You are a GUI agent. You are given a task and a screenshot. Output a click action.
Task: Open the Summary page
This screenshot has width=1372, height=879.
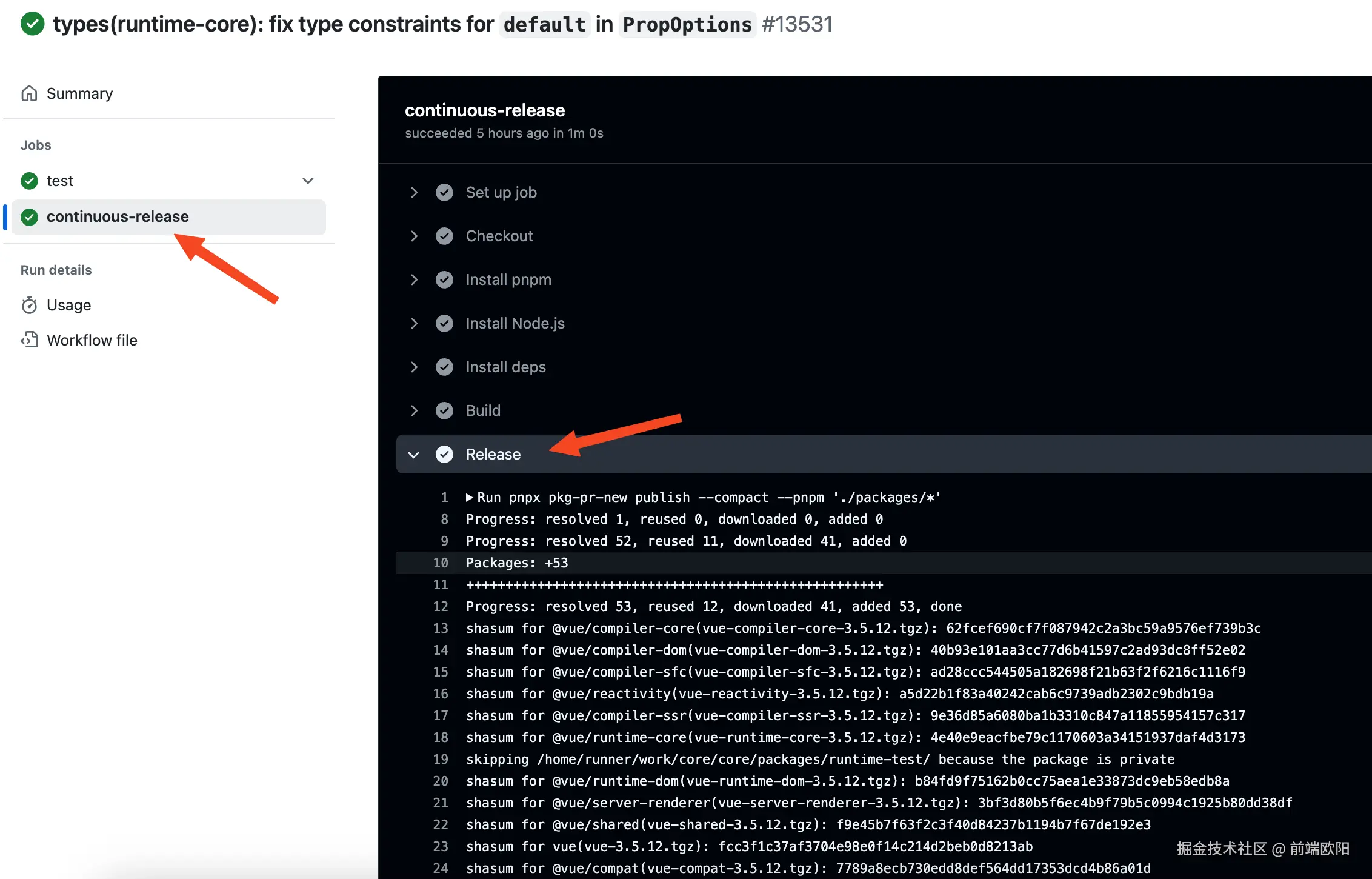(79, 93)
